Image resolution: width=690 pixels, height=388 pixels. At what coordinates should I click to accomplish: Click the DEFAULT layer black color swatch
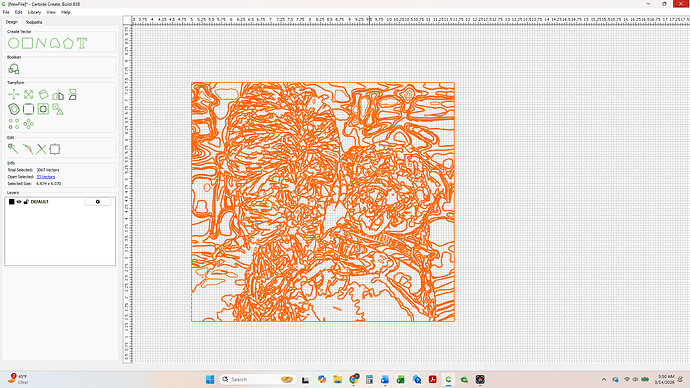[x=11, y=201]
